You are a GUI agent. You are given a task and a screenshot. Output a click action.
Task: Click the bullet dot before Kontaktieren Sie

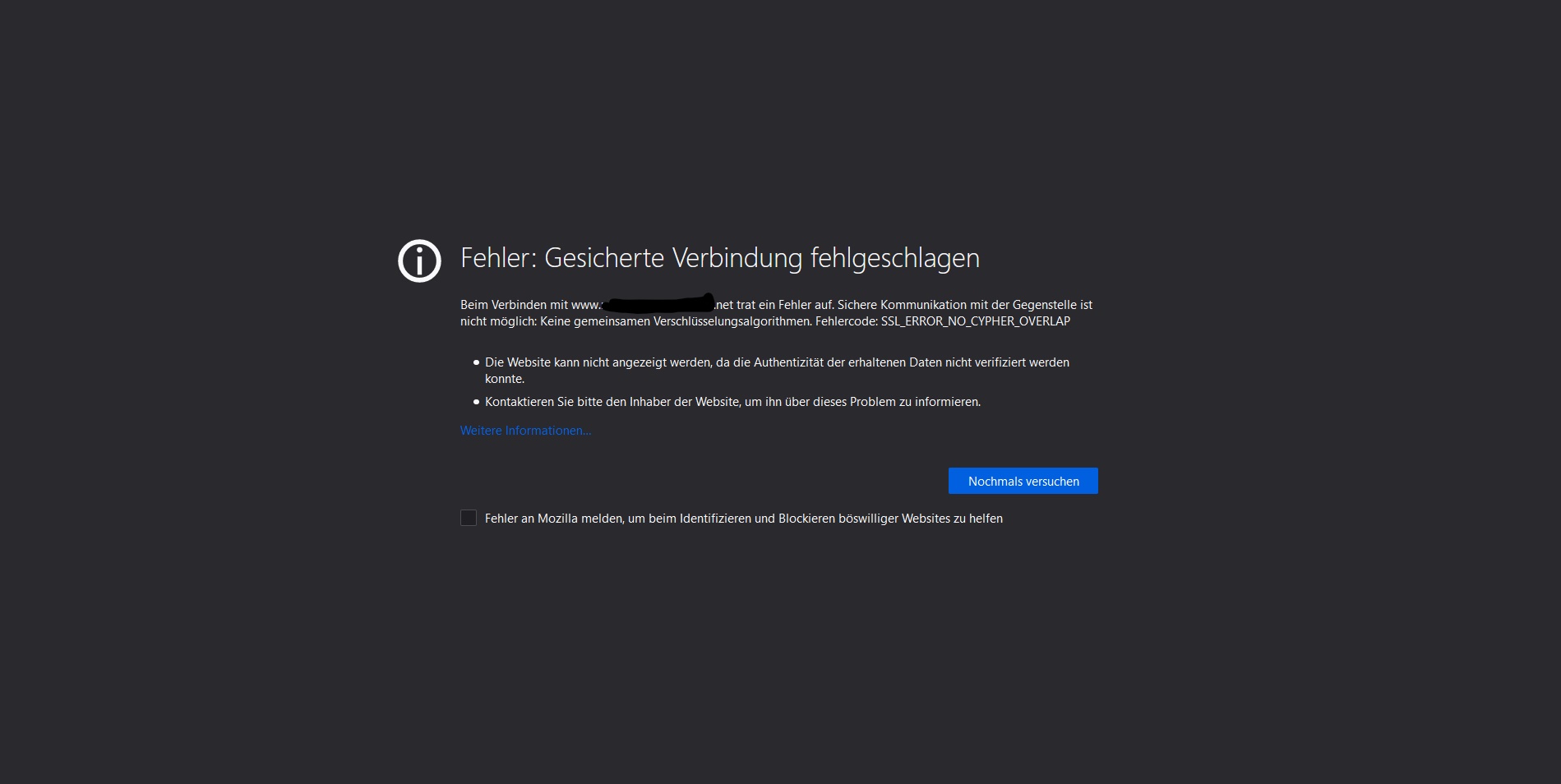476,402
